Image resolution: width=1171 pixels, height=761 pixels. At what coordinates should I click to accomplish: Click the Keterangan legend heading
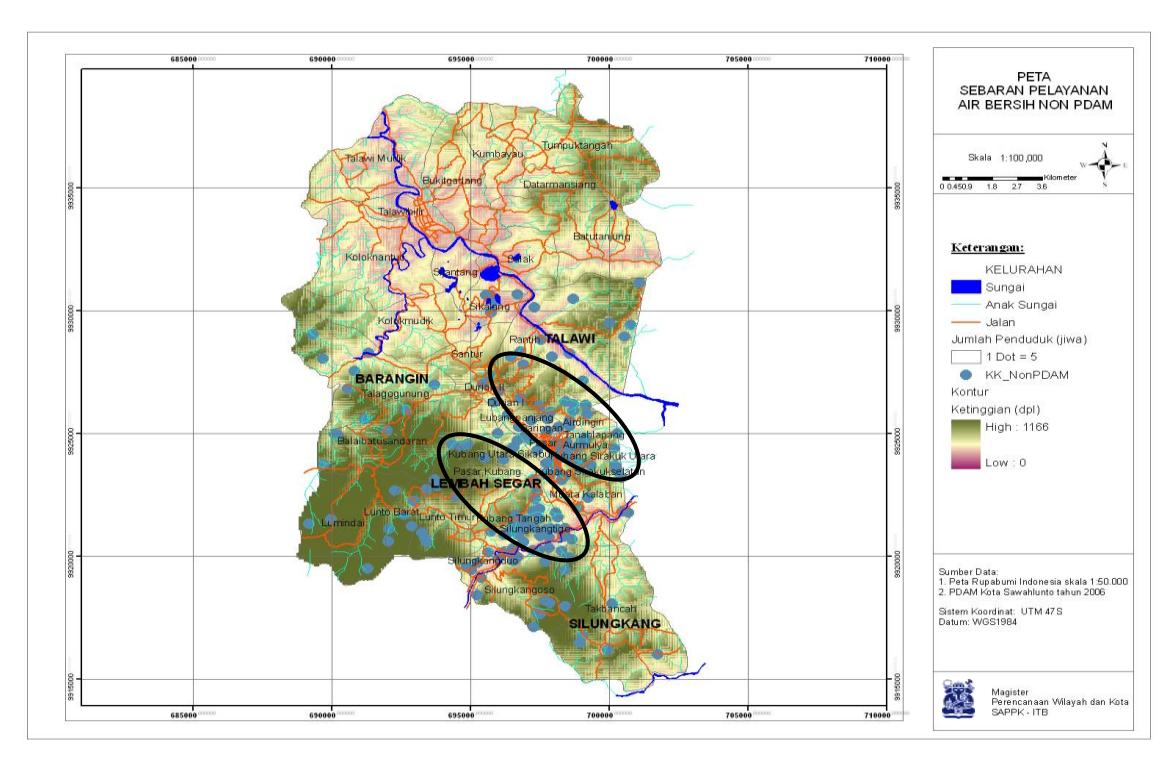987,248
